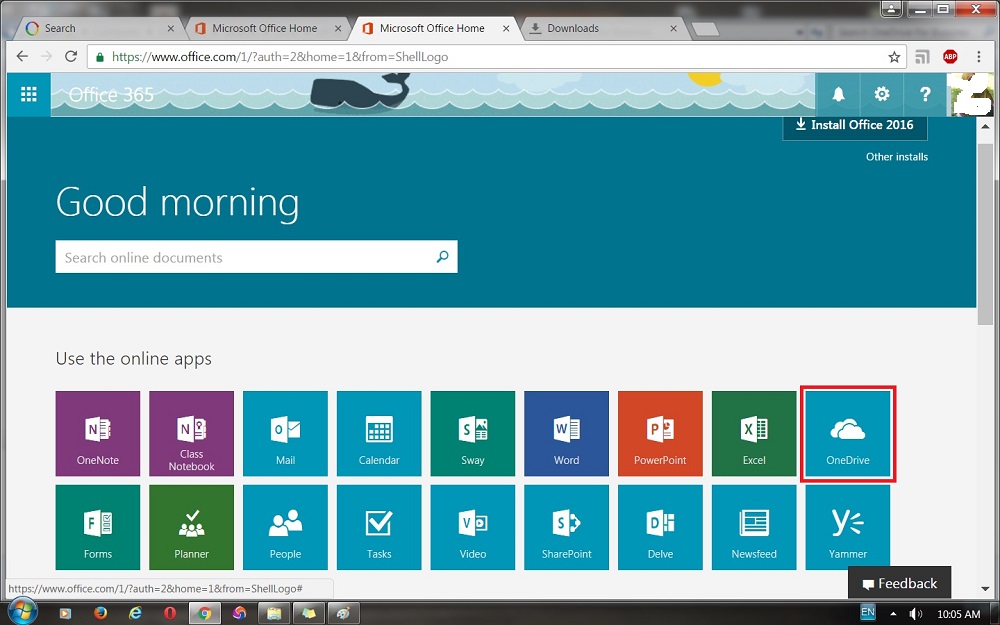Click the Install Office 2016 button
Screen dimensions: 1000x625
(854, 125)
